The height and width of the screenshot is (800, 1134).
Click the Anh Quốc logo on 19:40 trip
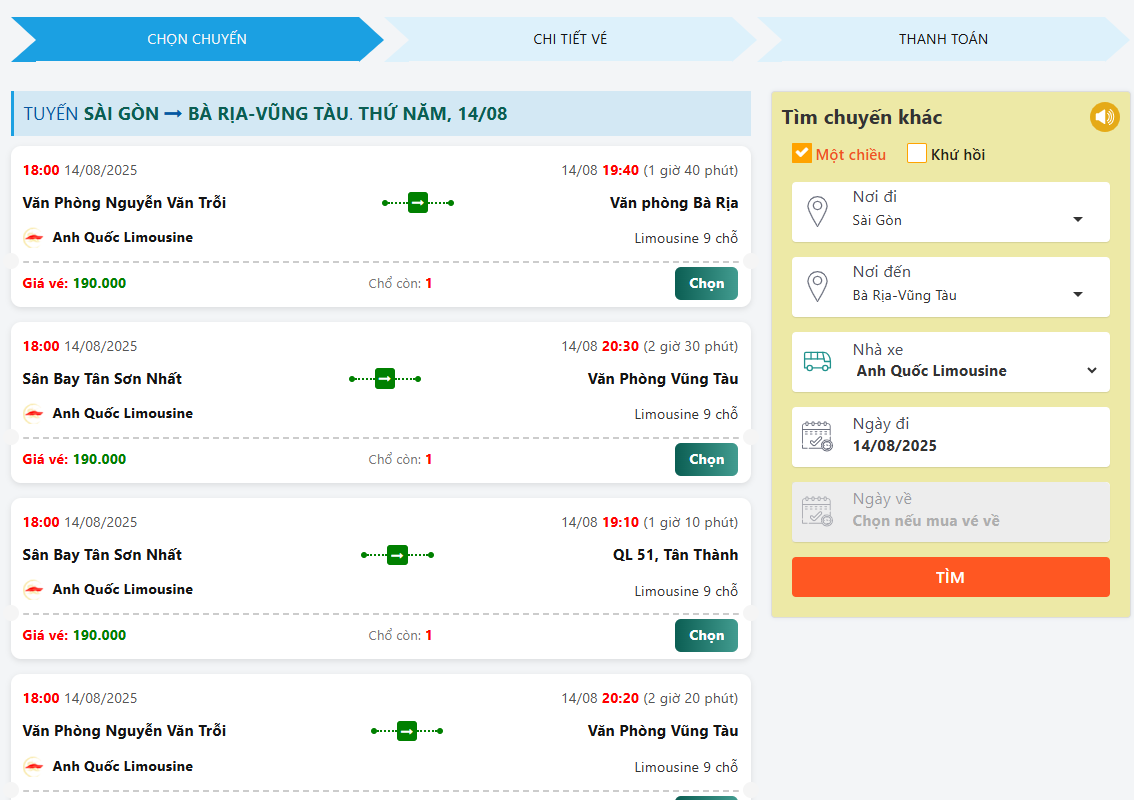point(33,237)
